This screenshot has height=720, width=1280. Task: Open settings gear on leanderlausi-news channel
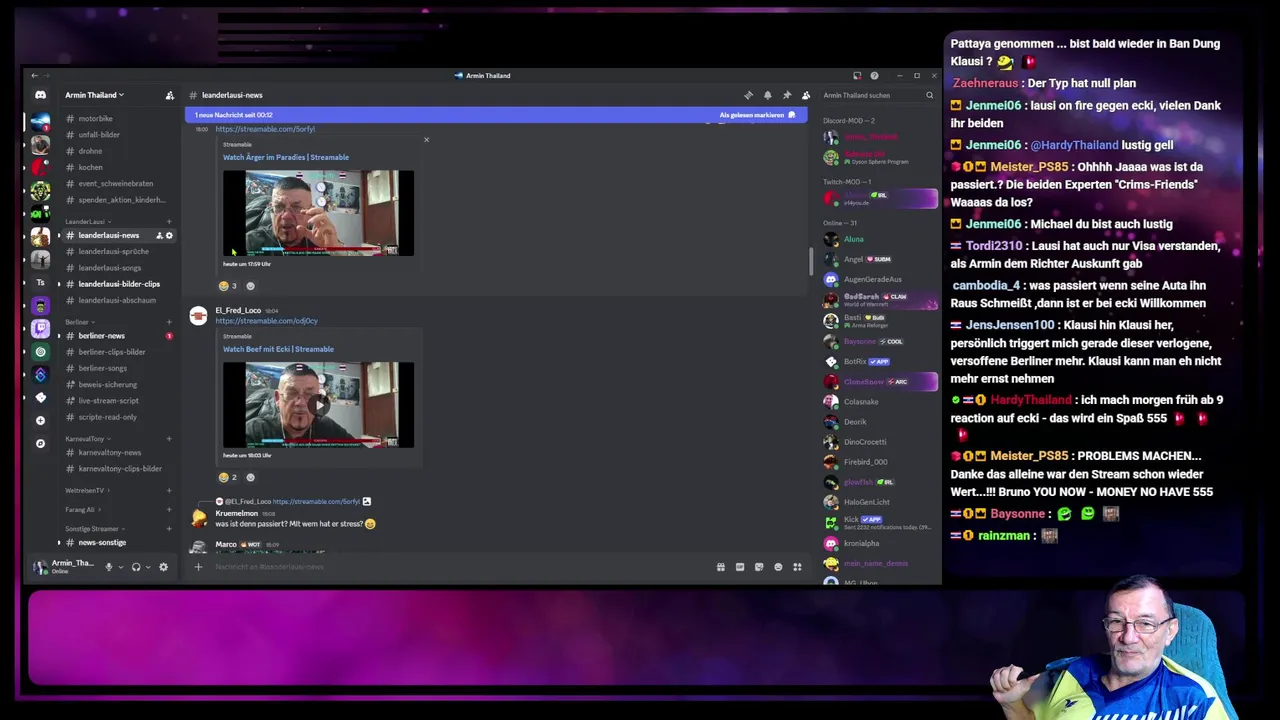pos(169,236)
